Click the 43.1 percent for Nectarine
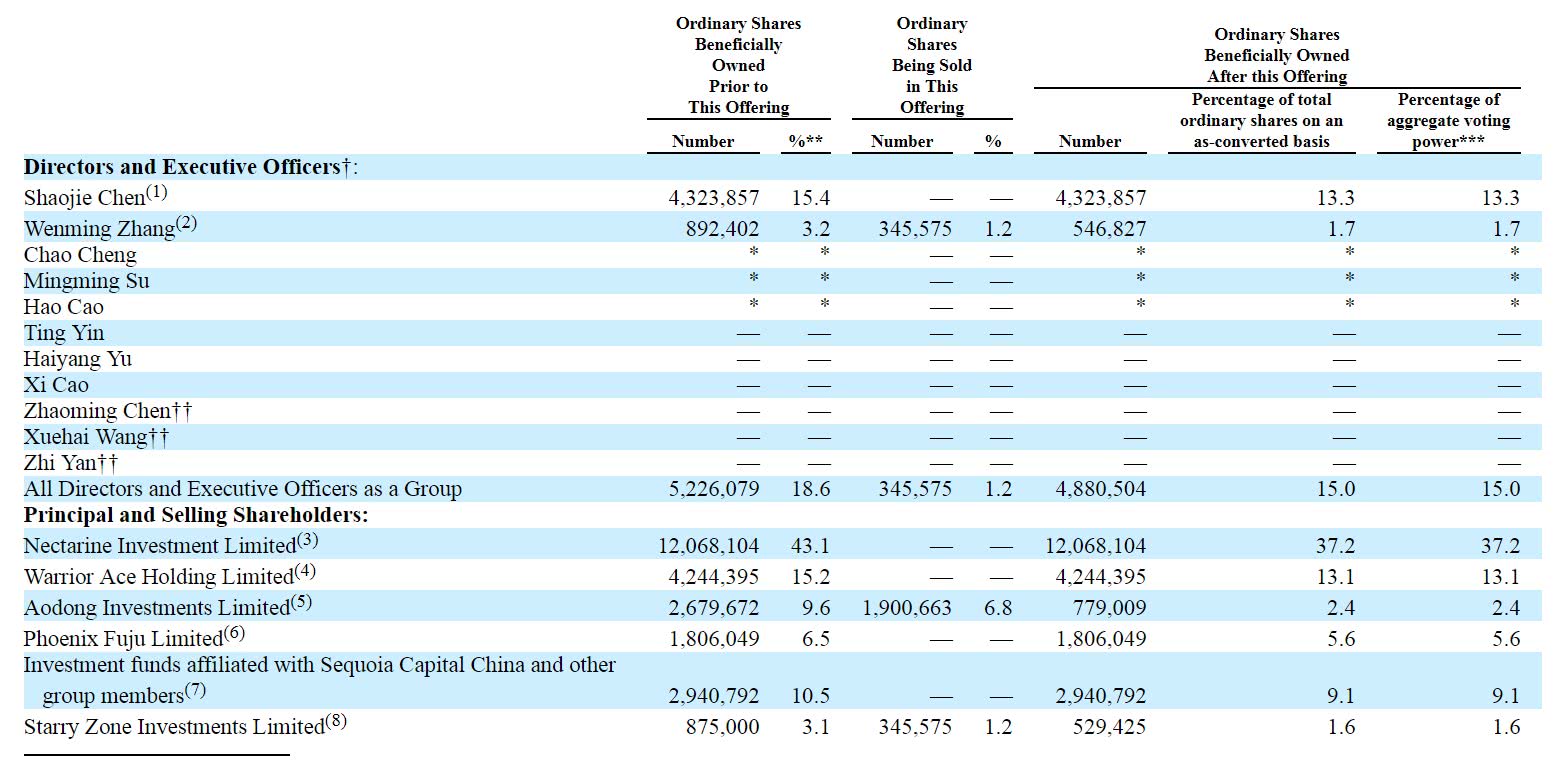 pos(810,546)
